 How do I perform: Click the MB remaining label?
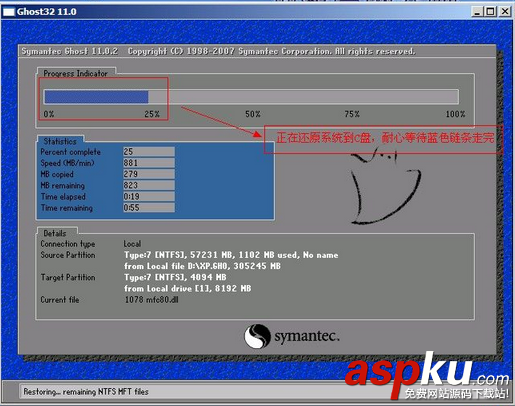tap(63, 186)
